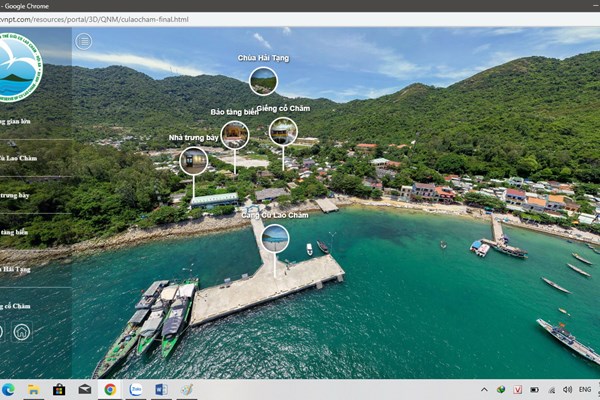Open Microsoft Edge from the taskbar

8,390
